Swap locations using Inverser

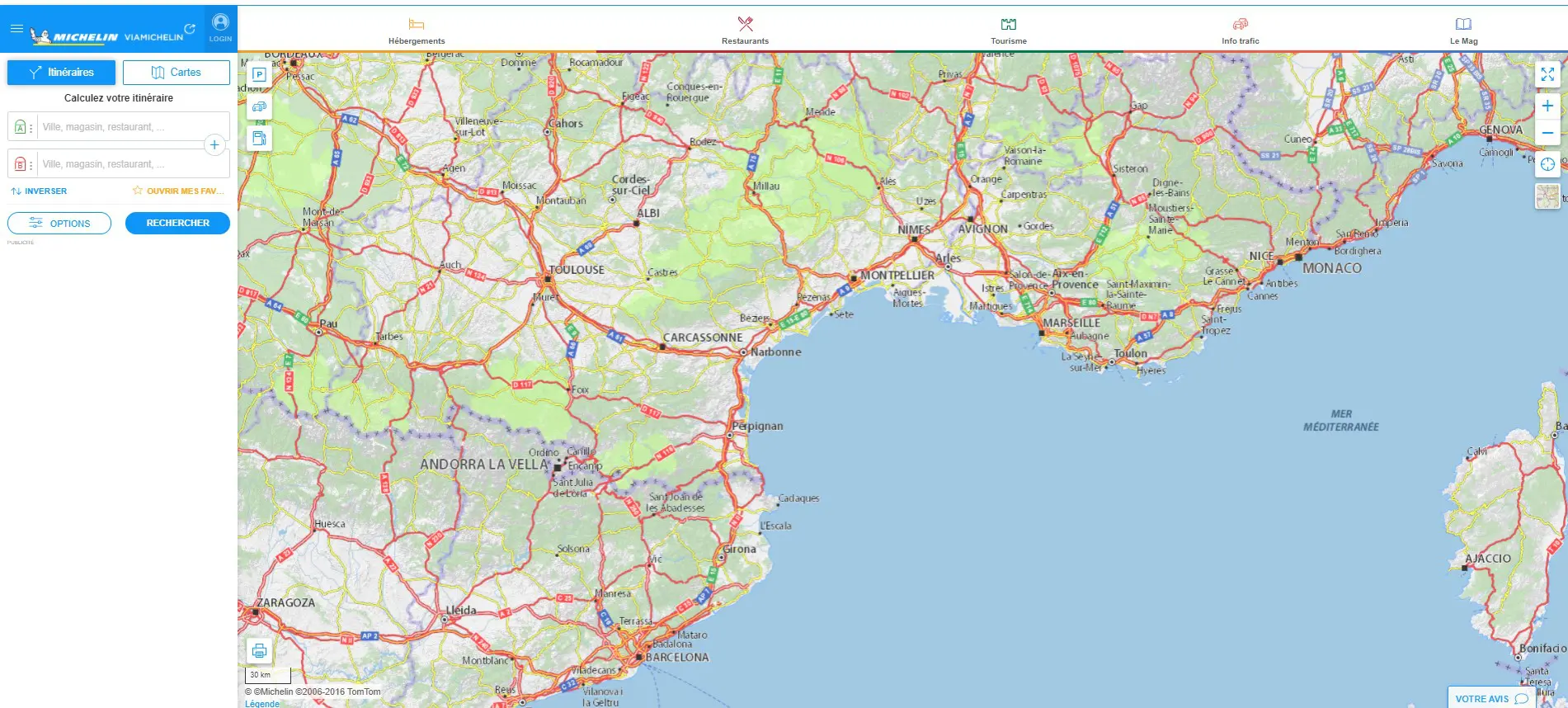[39, 191]
